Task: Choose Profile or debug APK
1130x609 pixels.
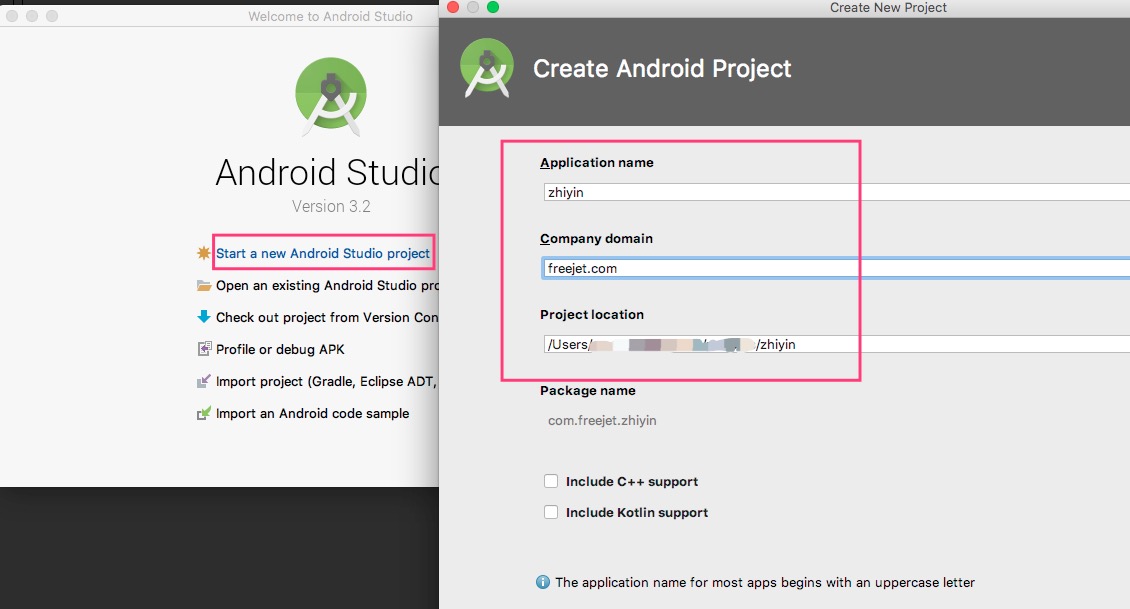Action: pos(280,350)
